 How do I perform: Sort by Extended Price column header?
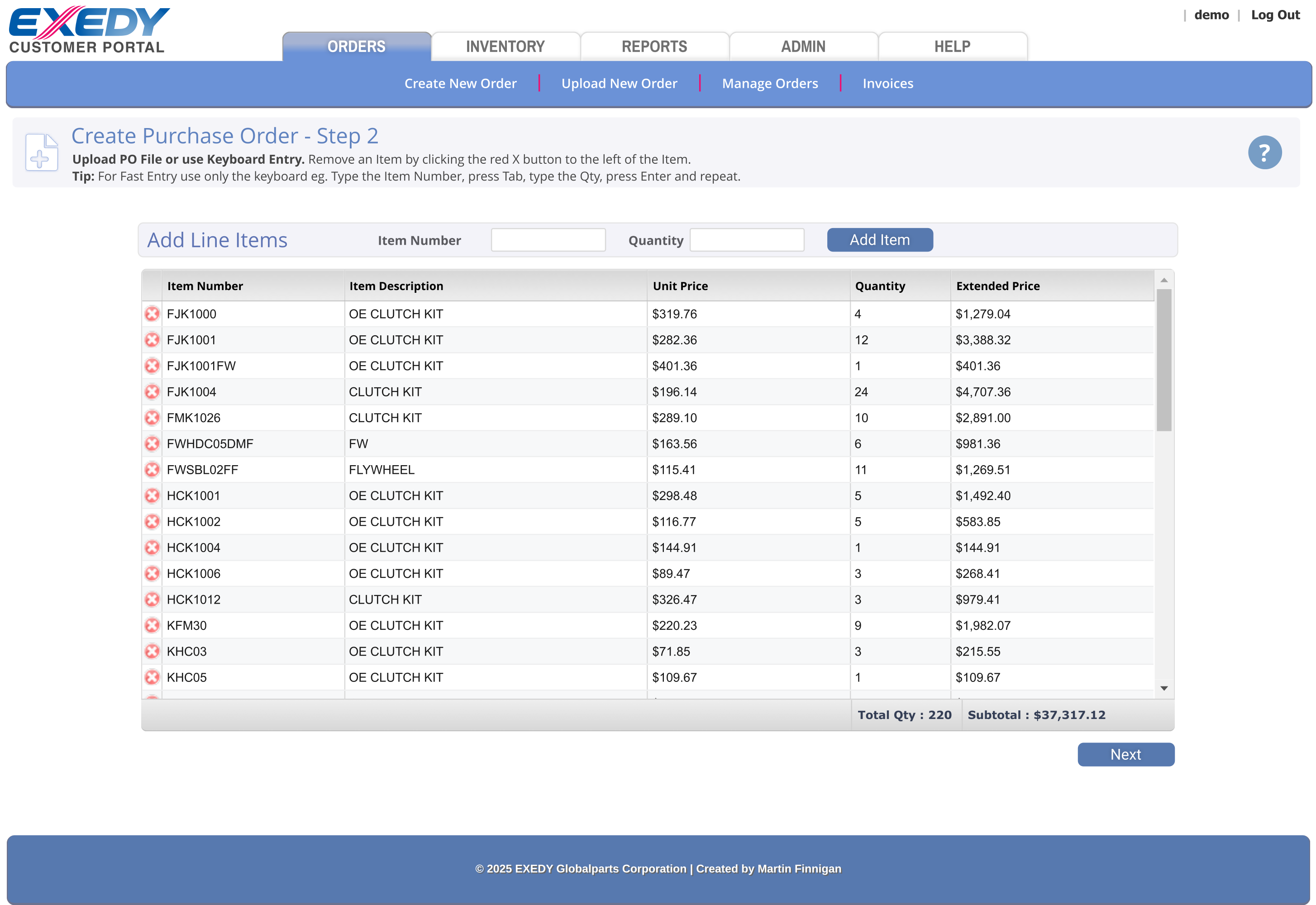[x=1052, y=286]
